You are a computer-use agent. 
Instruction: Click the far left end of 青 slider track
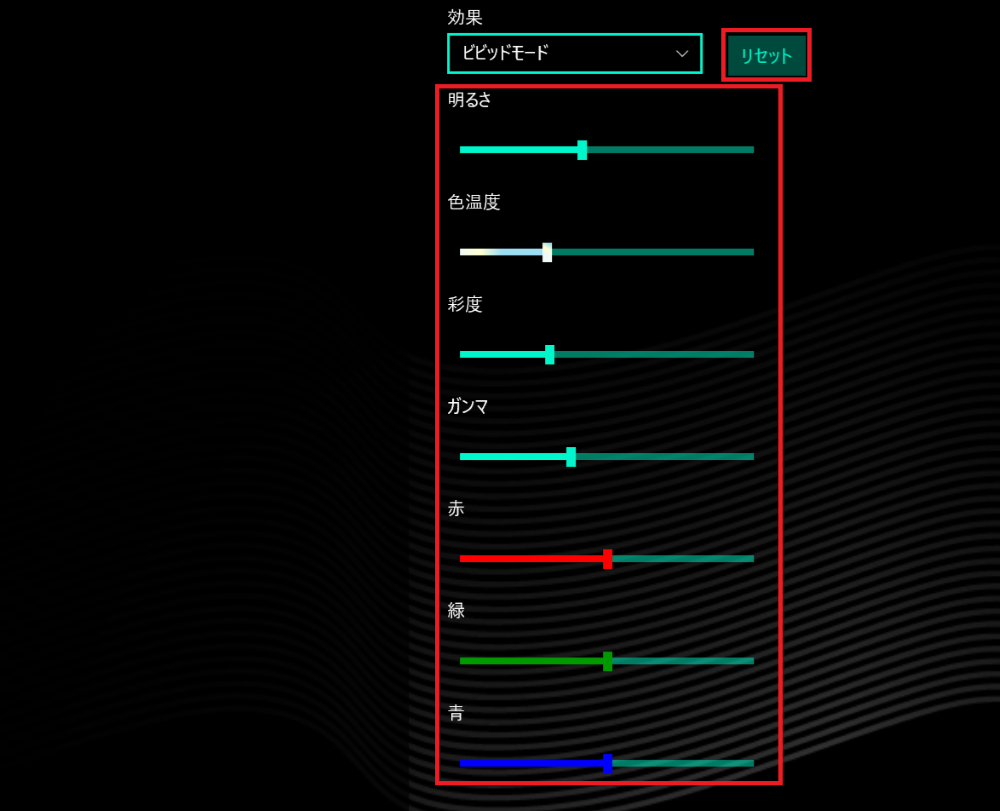(x=463, y=763)
